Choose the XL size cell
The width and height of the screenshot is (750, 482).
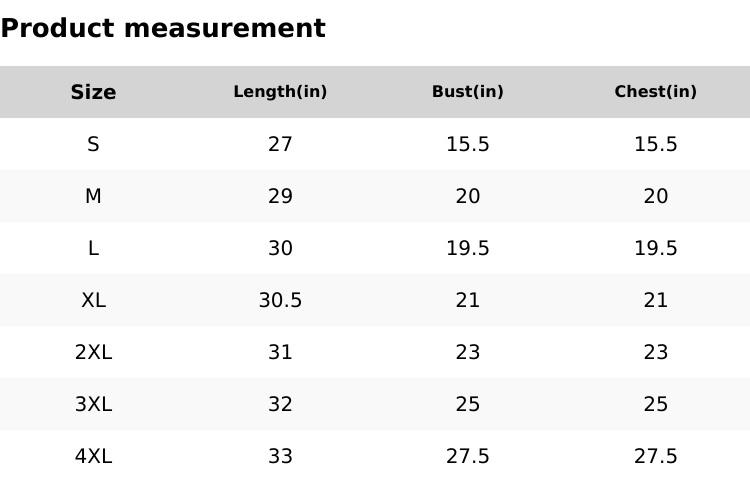(x=93, y=300)
